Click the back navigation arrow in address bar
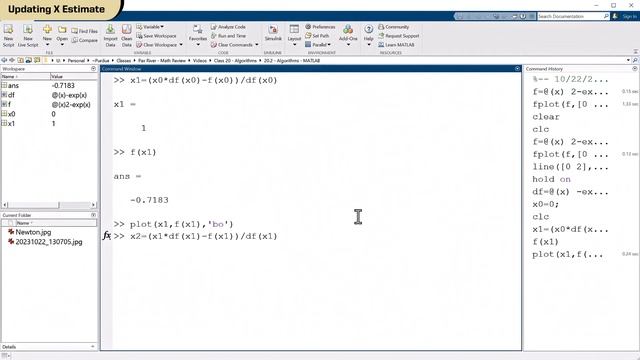 tap(4, 60)
